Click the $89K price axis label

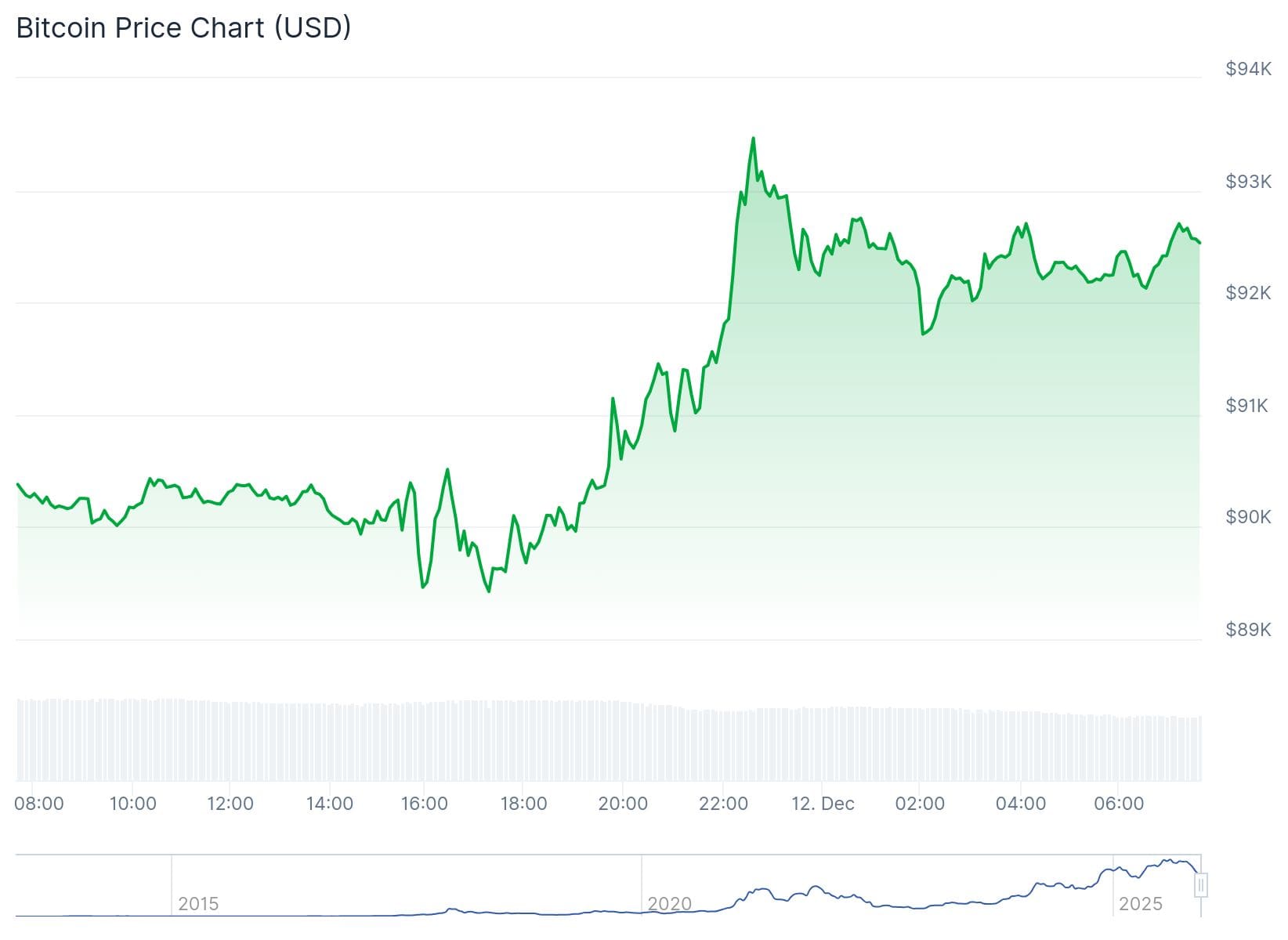[1248, 629]
